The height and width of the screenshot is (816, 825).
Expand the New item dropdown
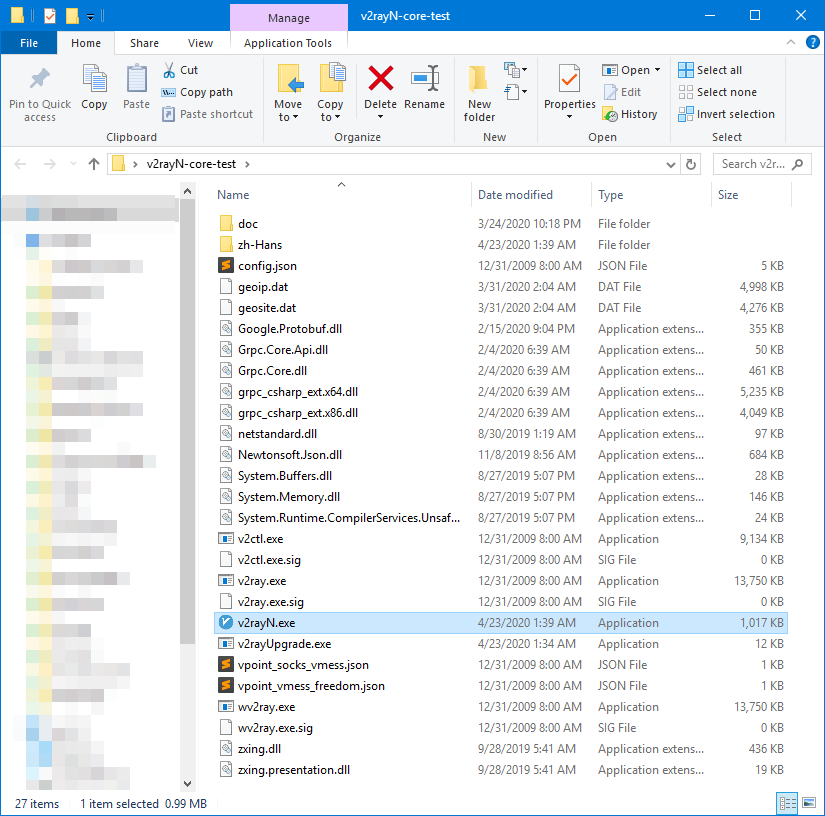pyautogui.click(x=516, y=70)
